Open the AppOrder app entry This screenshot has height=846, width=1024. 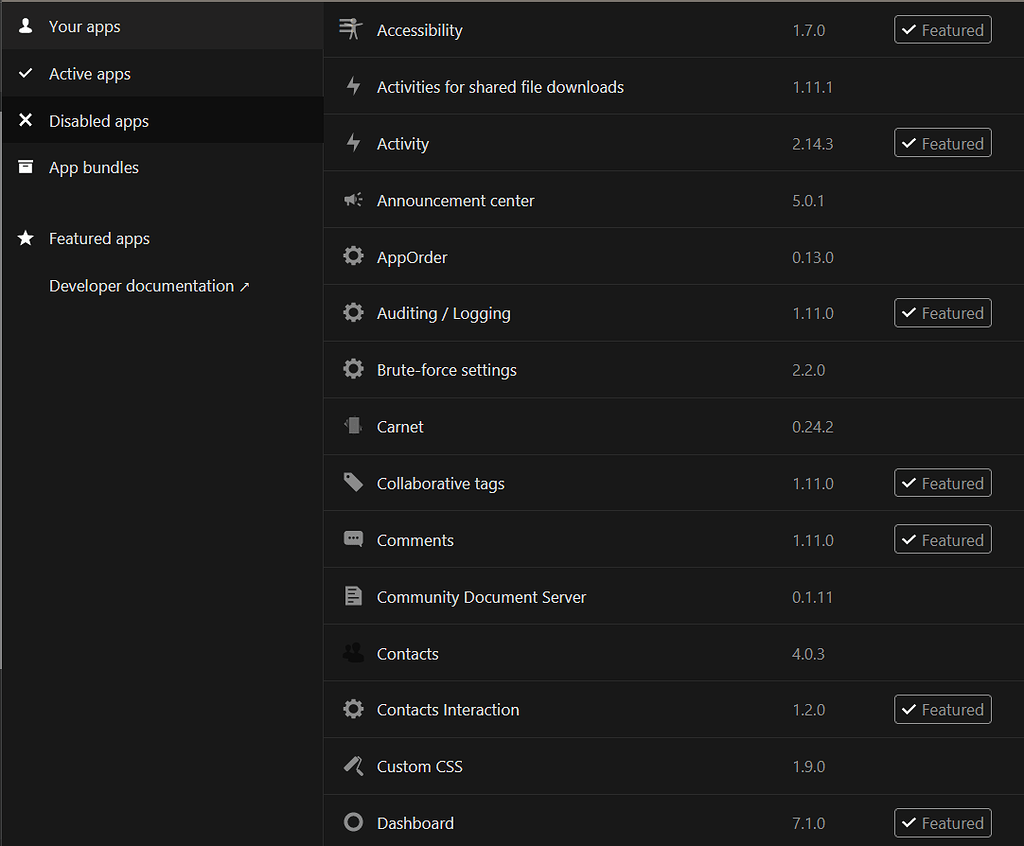[412, 257]
